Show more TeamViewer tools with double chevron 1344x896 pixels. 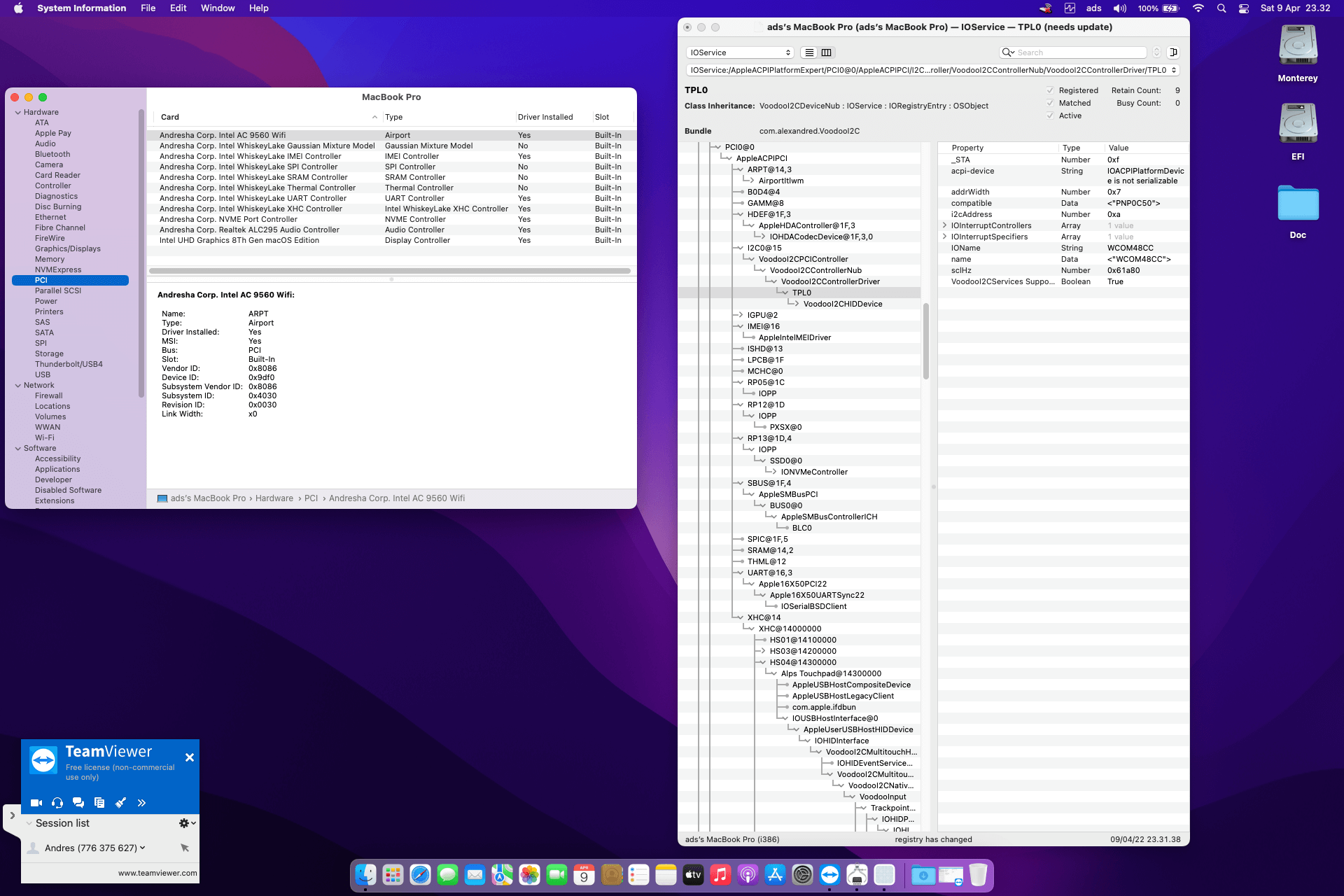click(x=141, y=803)
